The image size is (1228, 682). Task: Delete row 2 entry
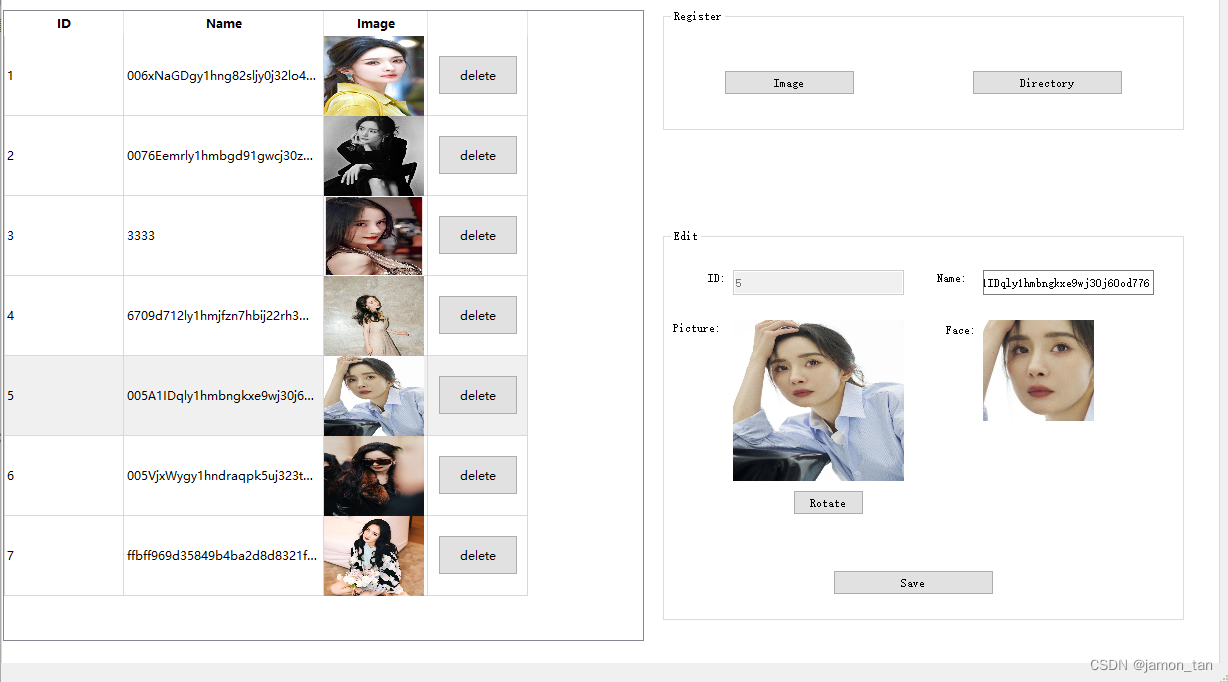pyautogui.click(x=478, y=155)
